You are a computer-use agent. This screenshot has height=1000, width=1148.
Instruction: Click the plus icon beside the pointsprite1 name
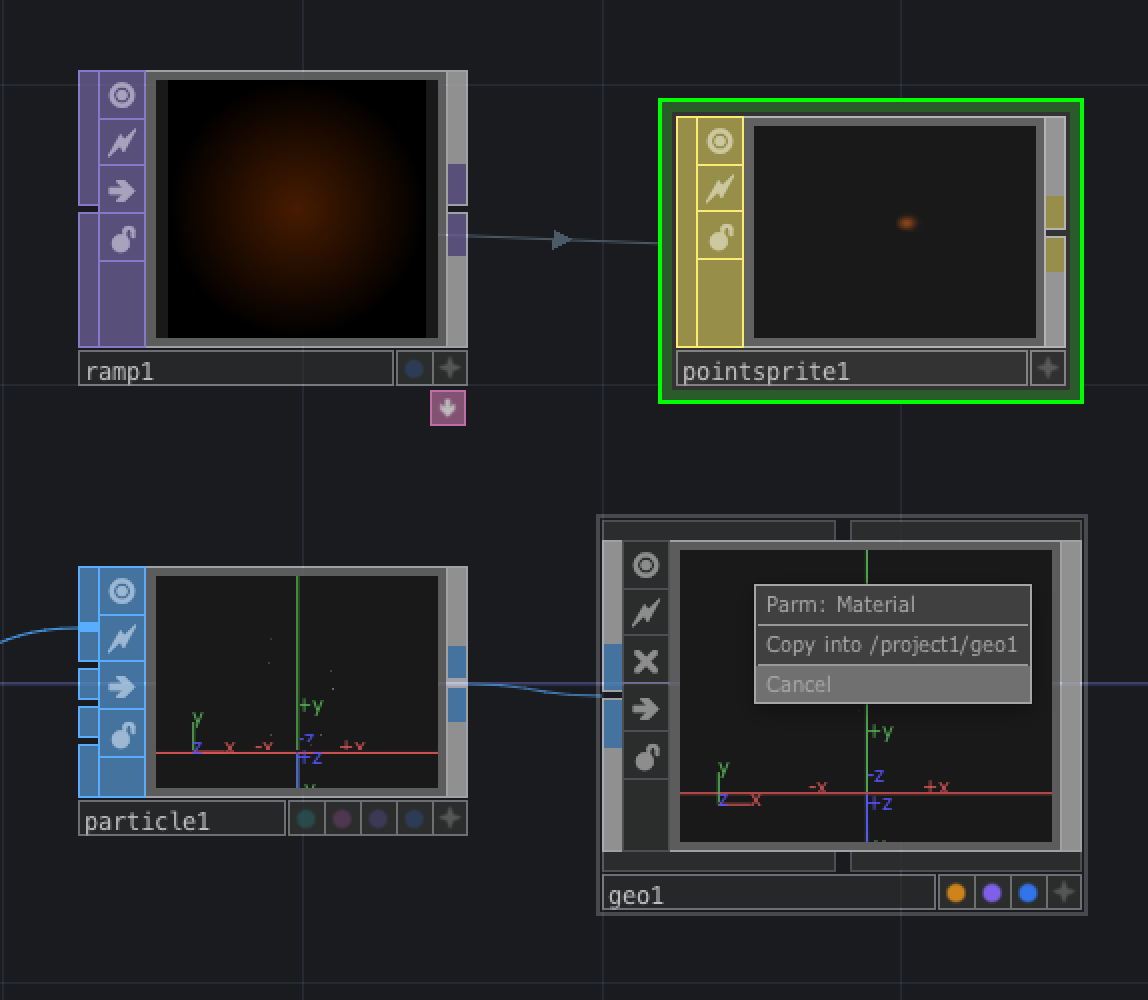[x=1048, y=368]
